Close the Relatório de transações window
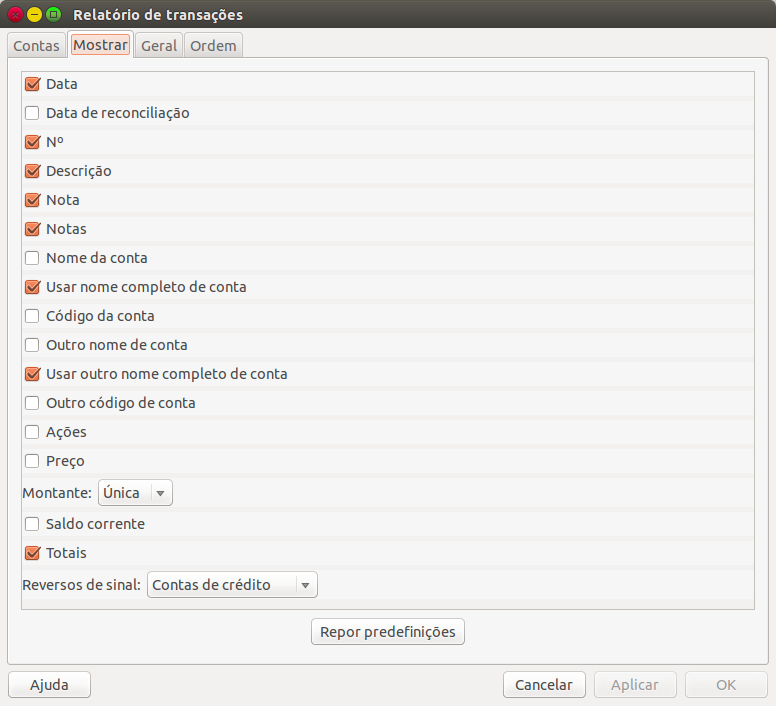The width and height of the screenshot is (776, 706). click(15, 15)
